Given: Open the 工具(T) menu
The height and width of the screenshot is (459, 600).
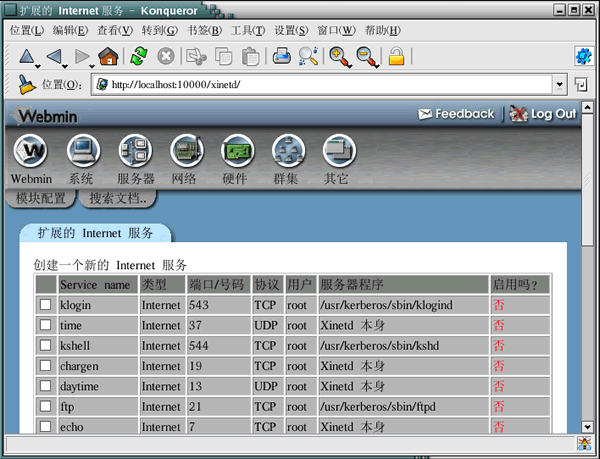Looking at the screenshot, I should pyautogui.click(x=248, y=30).
